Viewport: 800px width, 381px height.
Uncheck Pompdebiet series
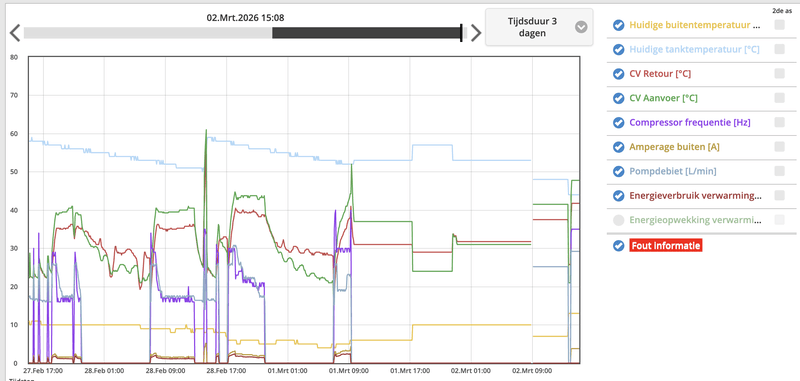618,171
